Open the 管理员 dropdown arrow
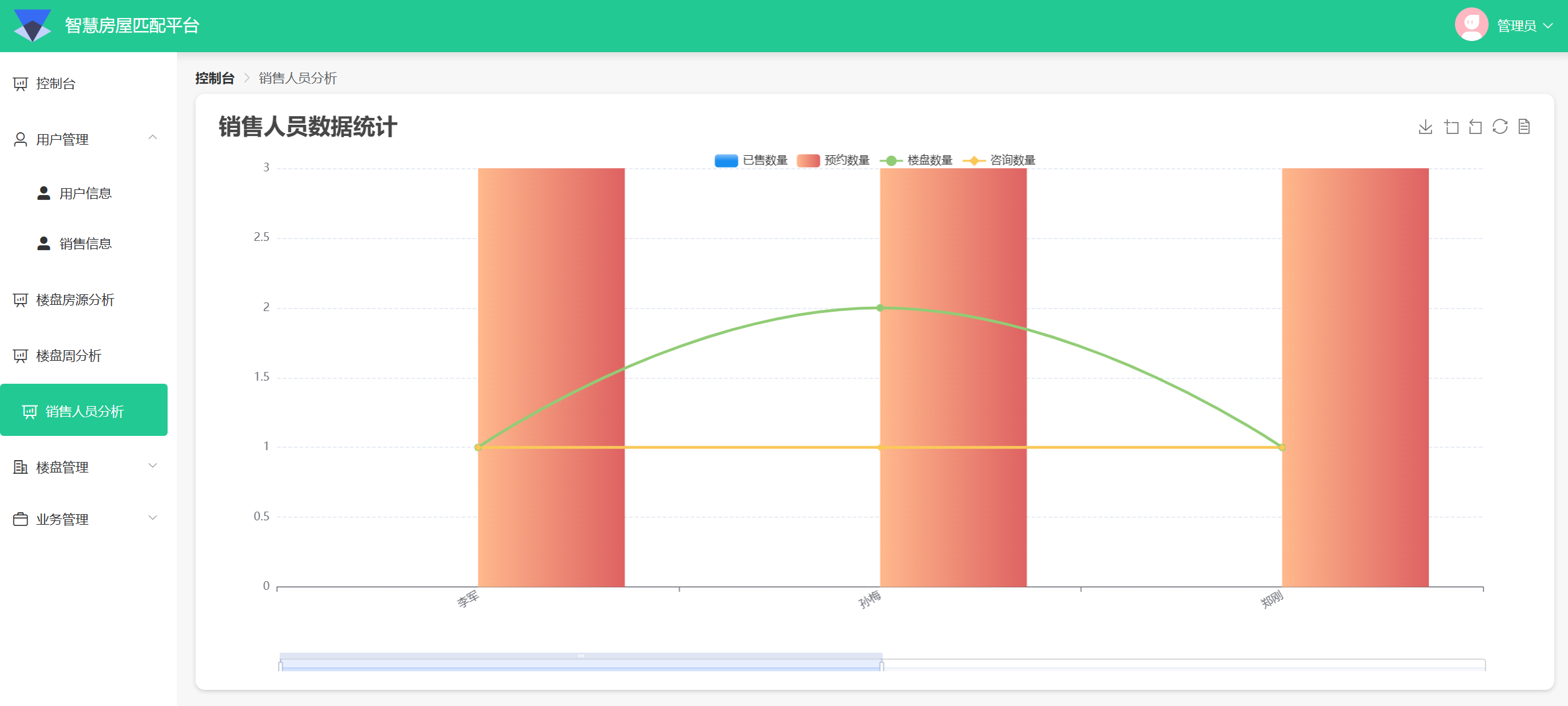The image size is (1568, 706). coord(1548,26)
